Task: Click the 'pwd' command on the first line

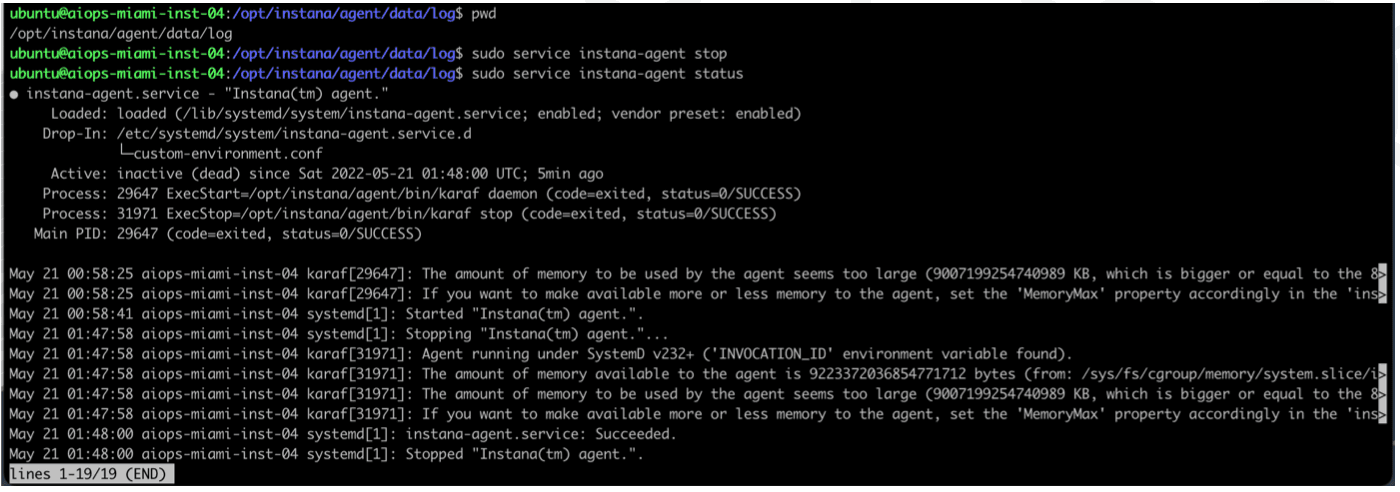Action: click(x=483, y=14)
